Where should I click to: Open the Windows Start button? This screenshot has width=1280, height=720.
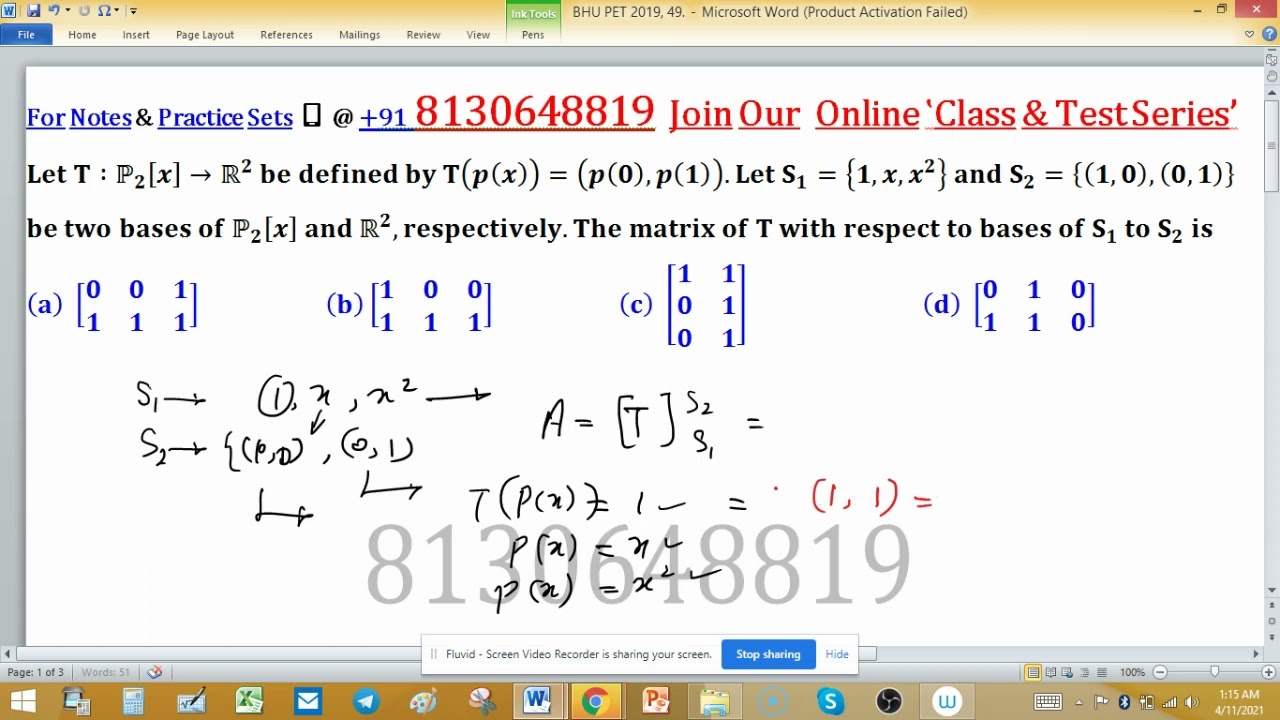pyautogui.click(x=22, y=701)
